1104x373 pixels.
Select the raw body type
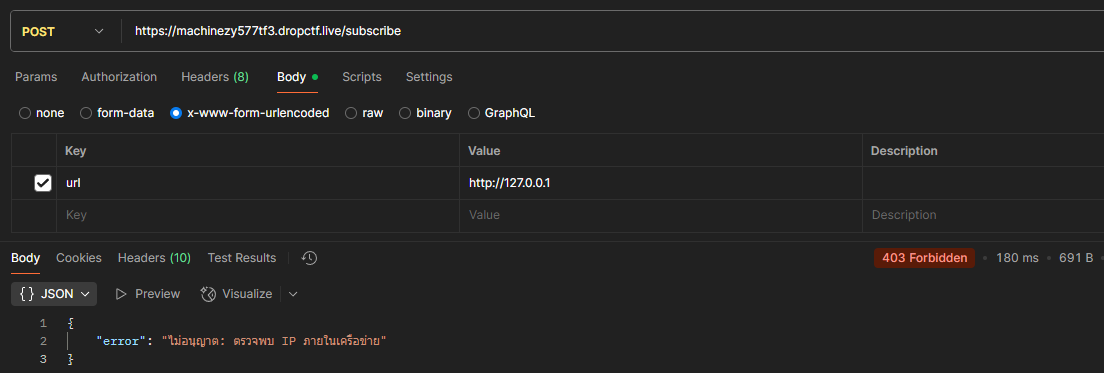point(364,113)
